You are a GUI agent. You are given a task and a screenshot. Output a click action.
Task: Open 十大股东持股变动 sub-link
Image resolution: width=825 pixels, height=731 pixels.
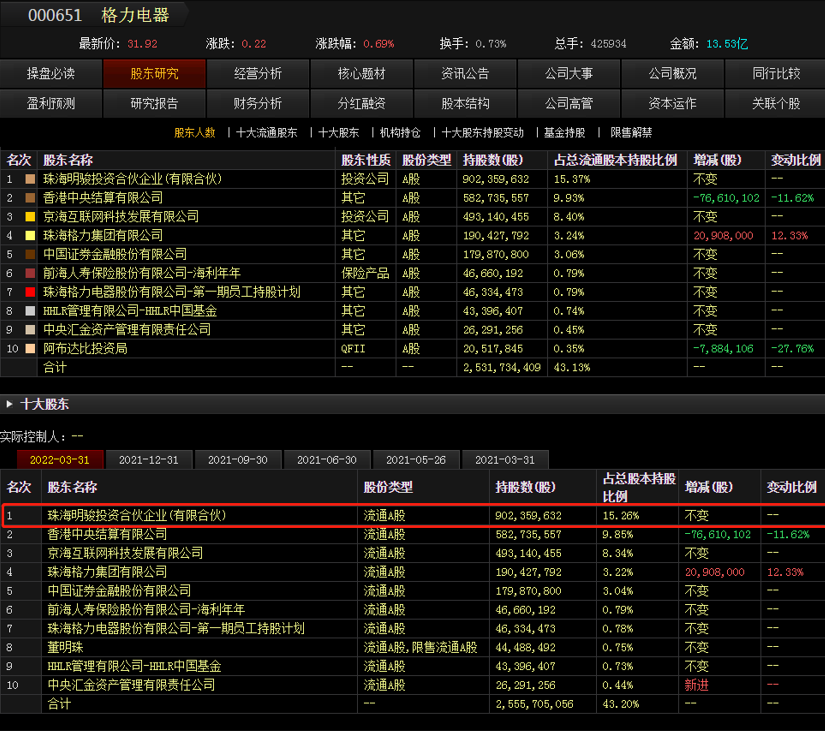coord(483,133)
